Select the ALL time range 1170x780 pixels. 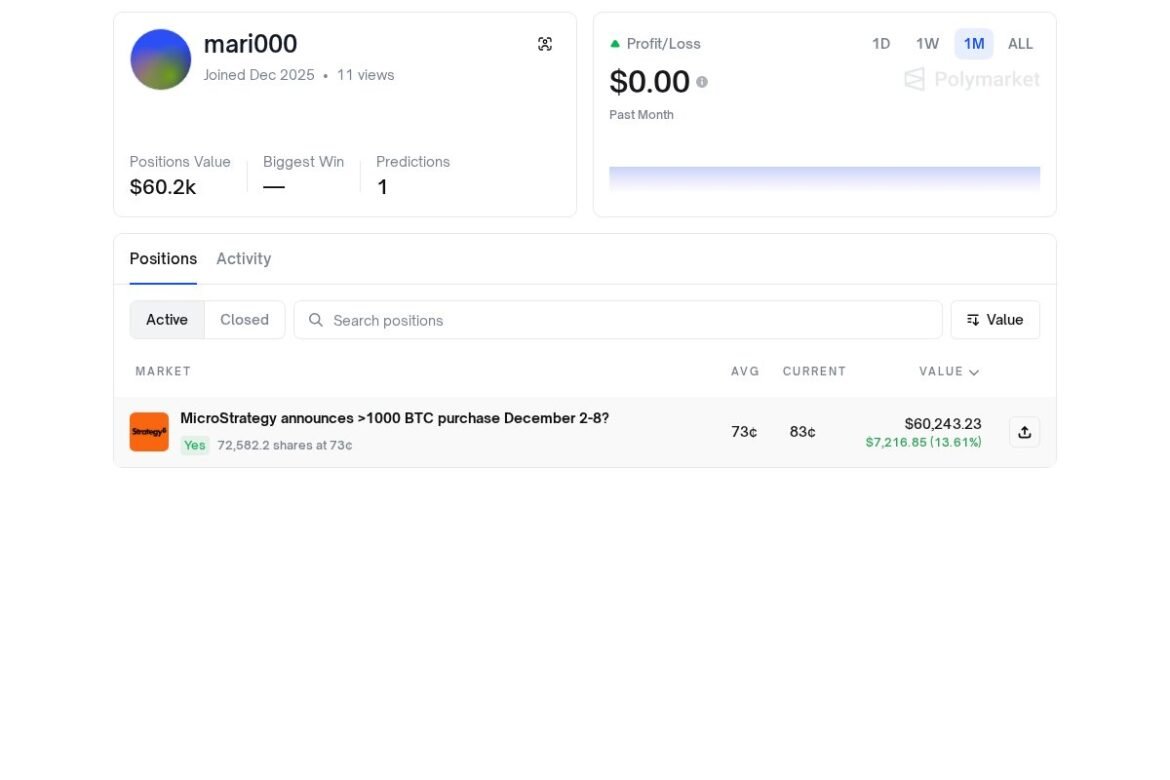coord(1020,43)
